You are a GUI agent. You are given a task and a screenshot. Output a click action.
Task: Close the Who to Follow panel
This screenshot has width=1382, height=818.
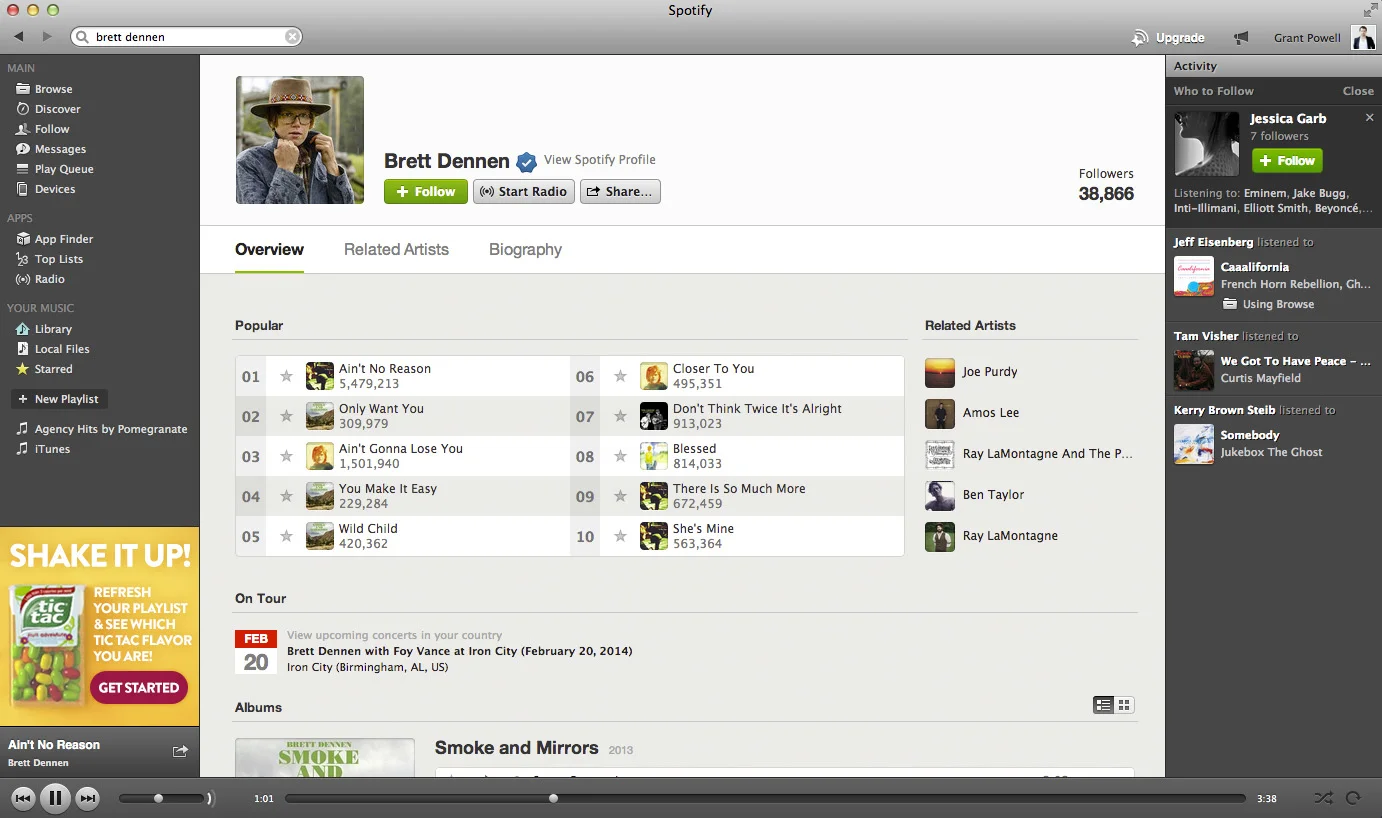click(1358, 91)
